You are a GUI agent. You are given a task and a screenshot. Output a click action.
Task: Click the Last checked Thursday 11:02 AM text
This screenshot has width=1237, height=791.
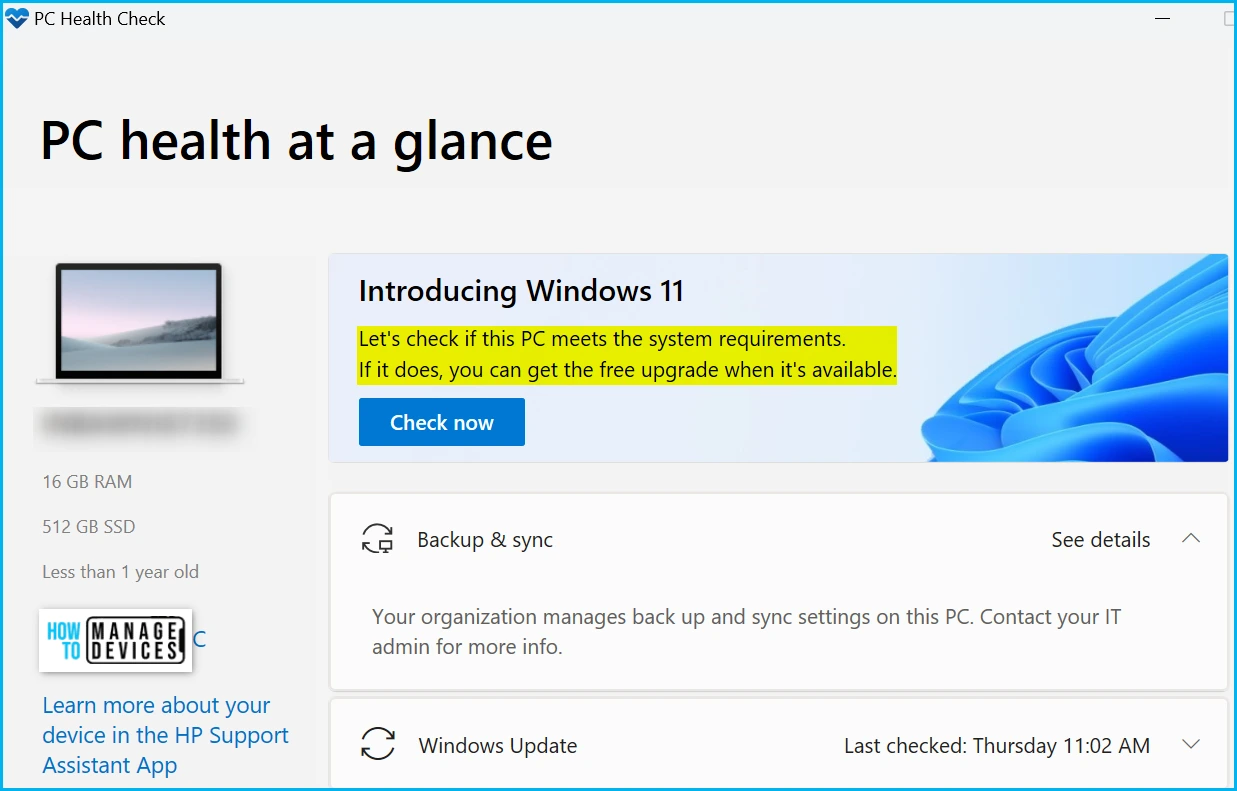click(997, 746)
